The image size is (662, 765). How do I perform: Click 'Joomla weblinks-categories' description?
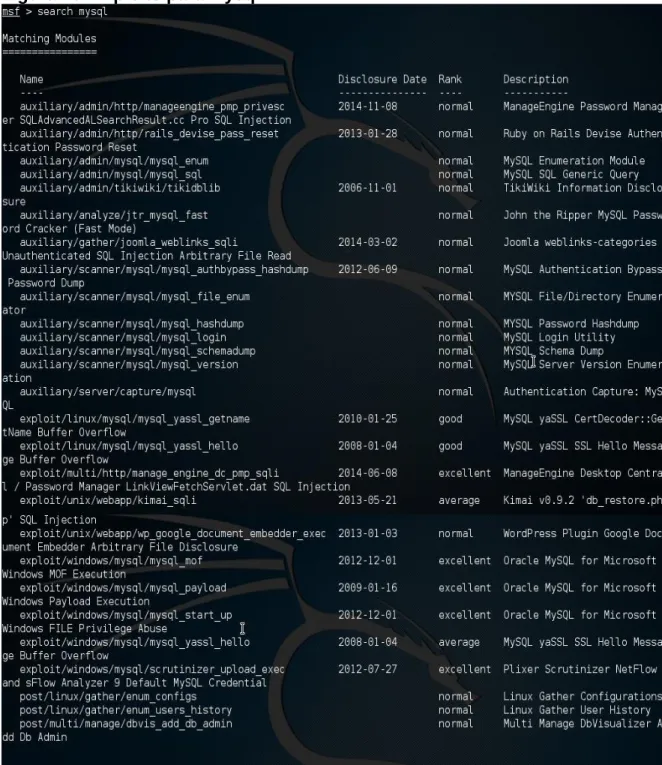[x=580, y=243]
